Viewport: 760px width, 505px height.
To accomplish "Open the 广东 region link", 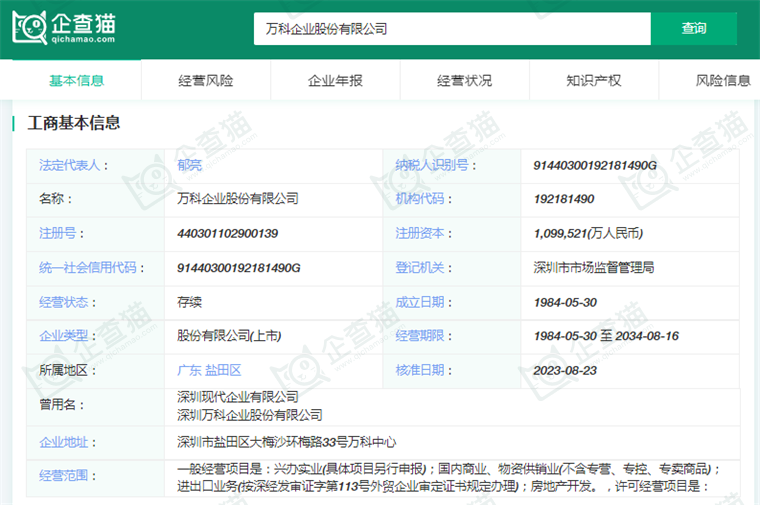I will [189, 370].
